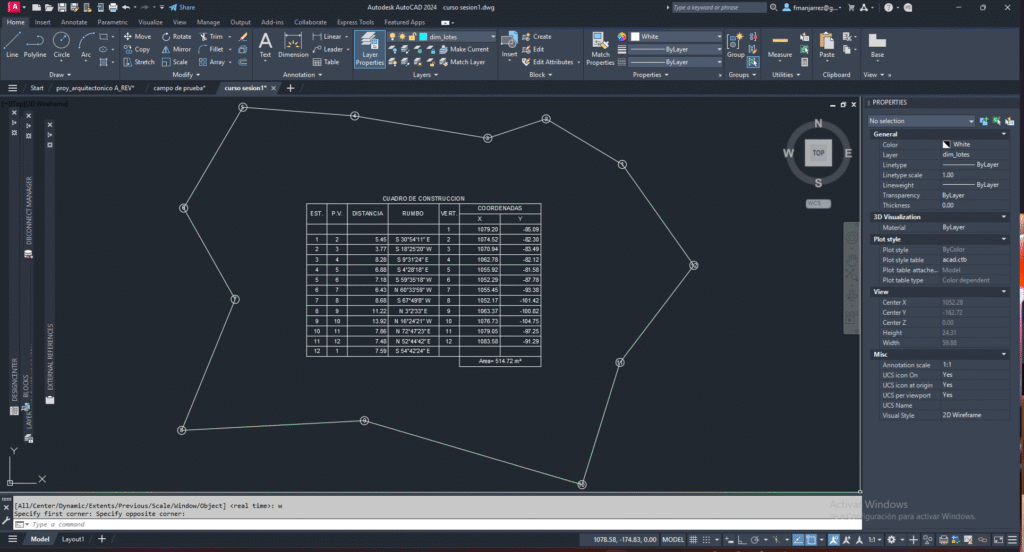
Task: Click the Polyline tool
Action: click(35, 44)
